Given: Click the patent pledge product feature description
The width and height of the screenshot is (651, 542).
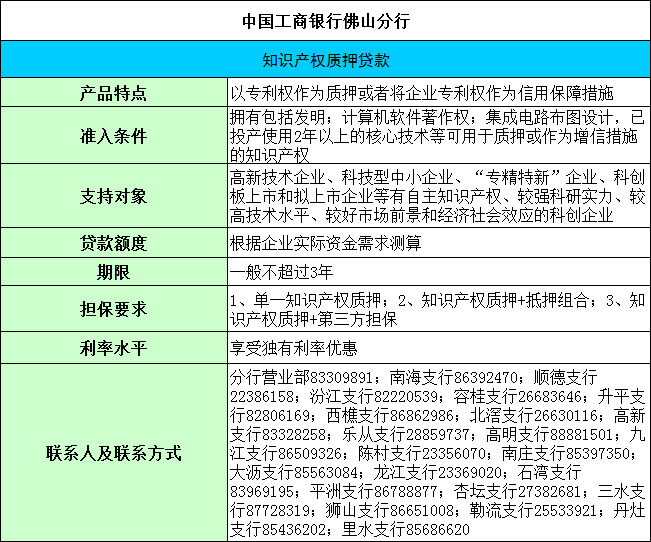Looking at the screenshot, I should [x=422, y=93].
